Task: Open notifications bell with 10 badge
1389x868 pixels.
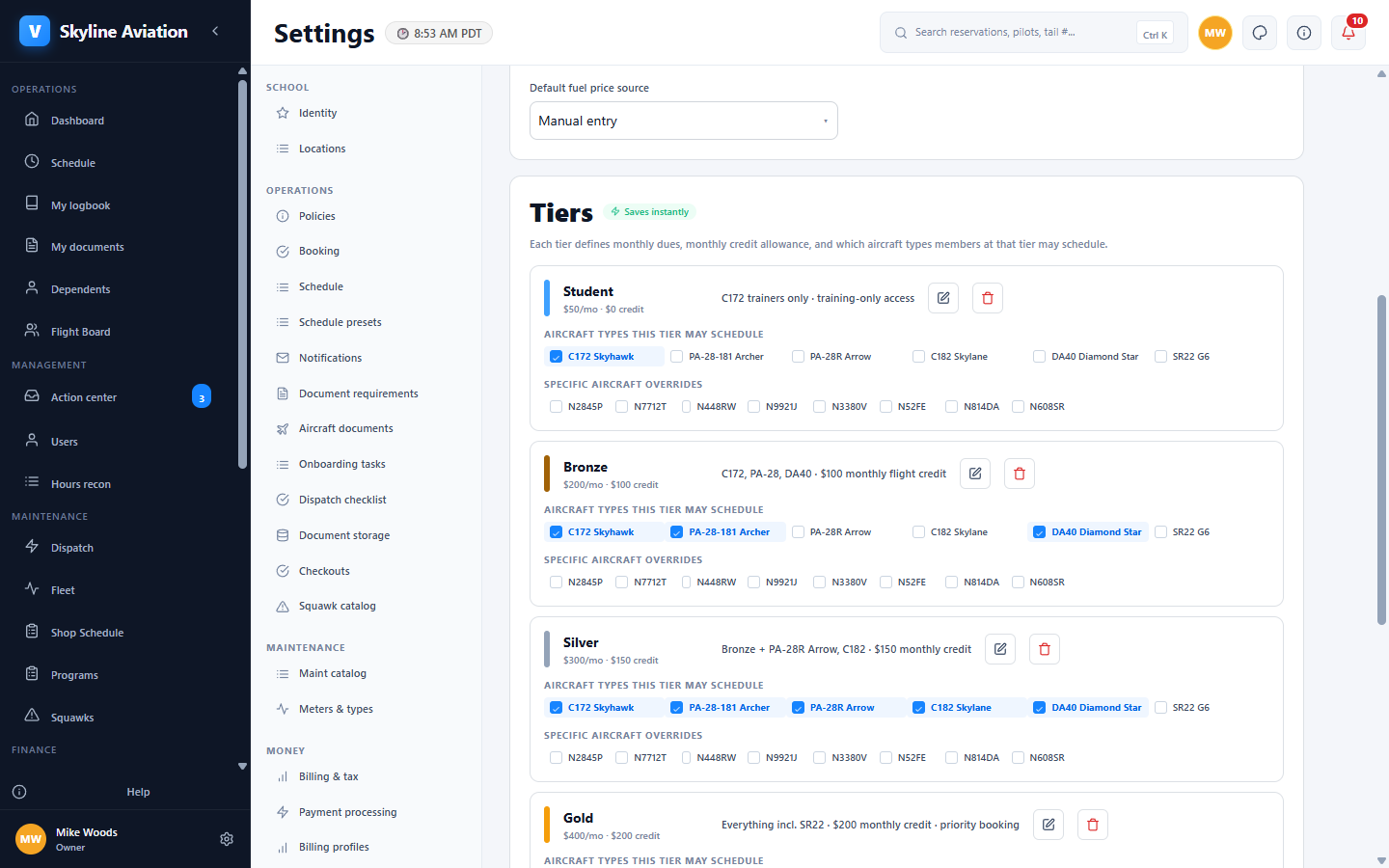Action: point(1348,33)
